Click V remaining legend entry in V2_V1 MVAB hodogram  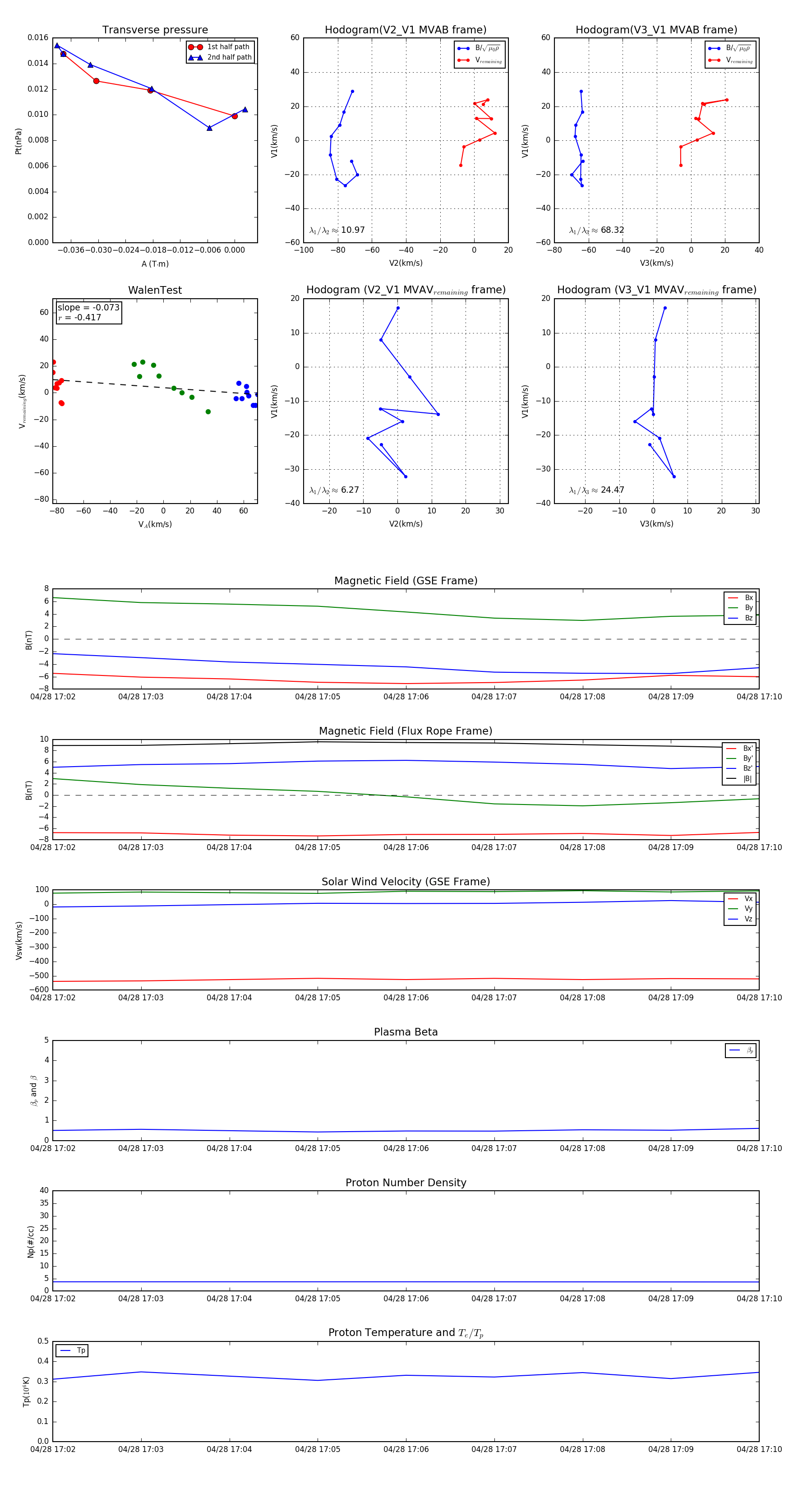click(479, 60)
